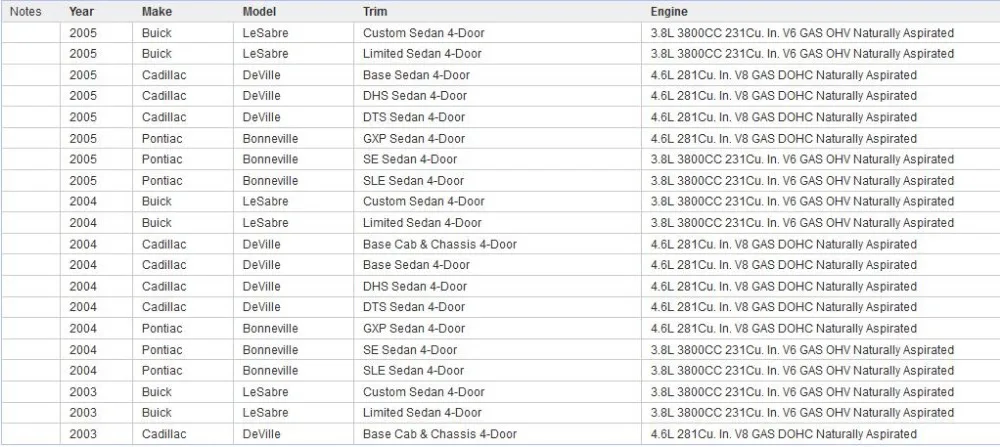Click the 2005 DTS Sedan 4-Door cell

coord(497,117)
